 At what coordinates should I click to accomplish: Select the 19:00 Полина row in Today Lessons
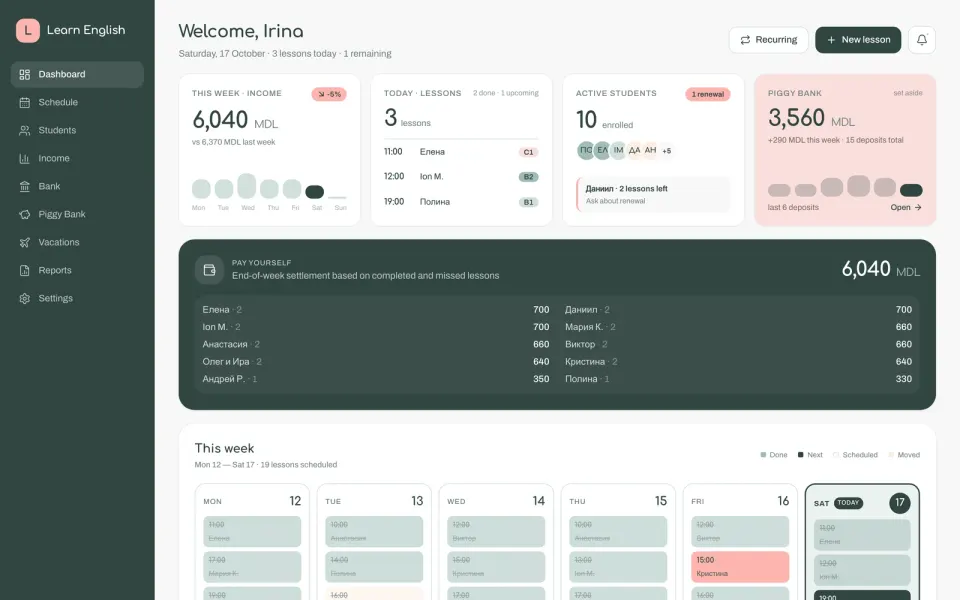(461, 201)
